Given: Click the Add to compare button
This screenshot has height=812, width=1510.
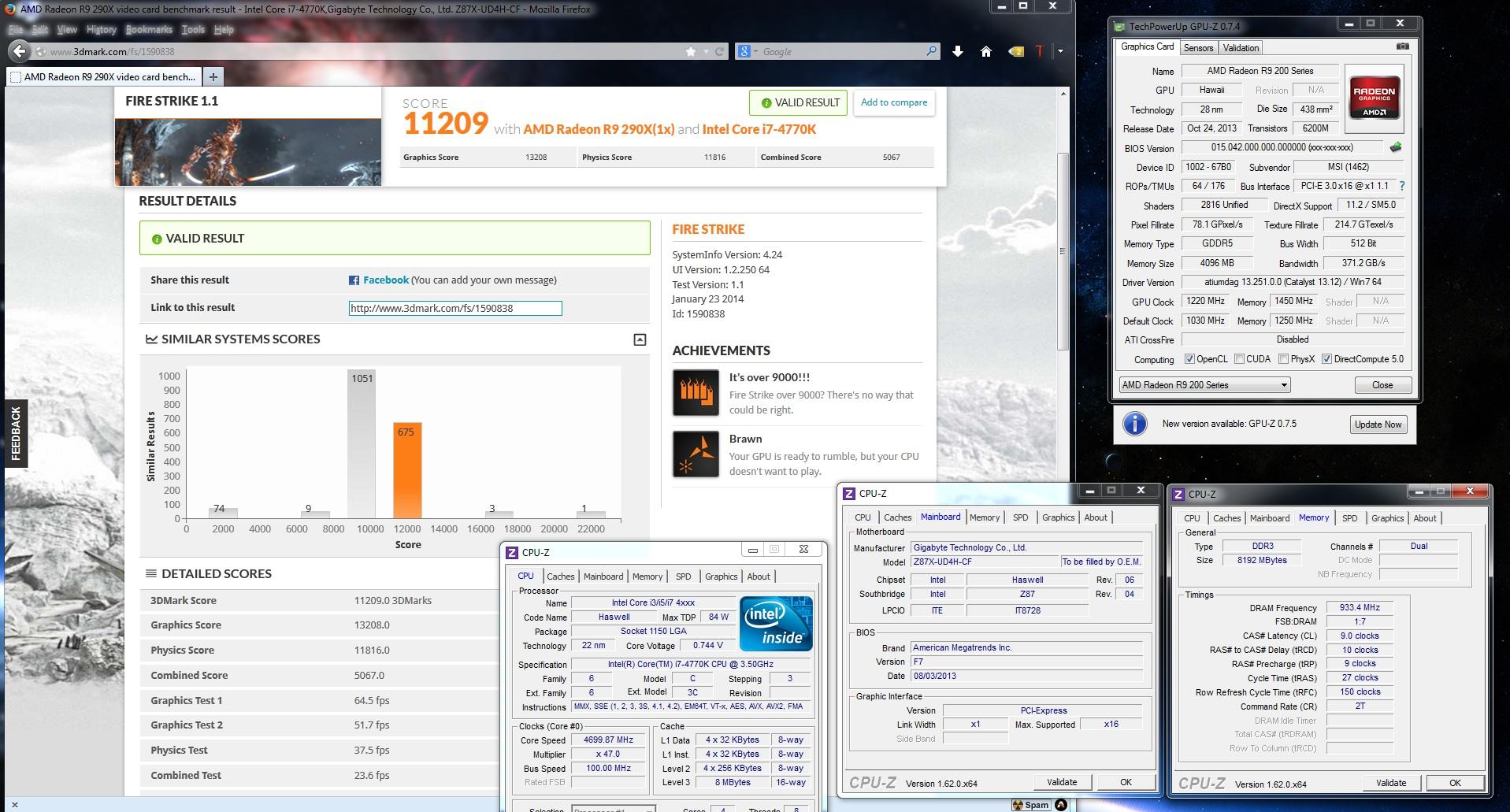Looking at the screenshot, I should point(894,102).
